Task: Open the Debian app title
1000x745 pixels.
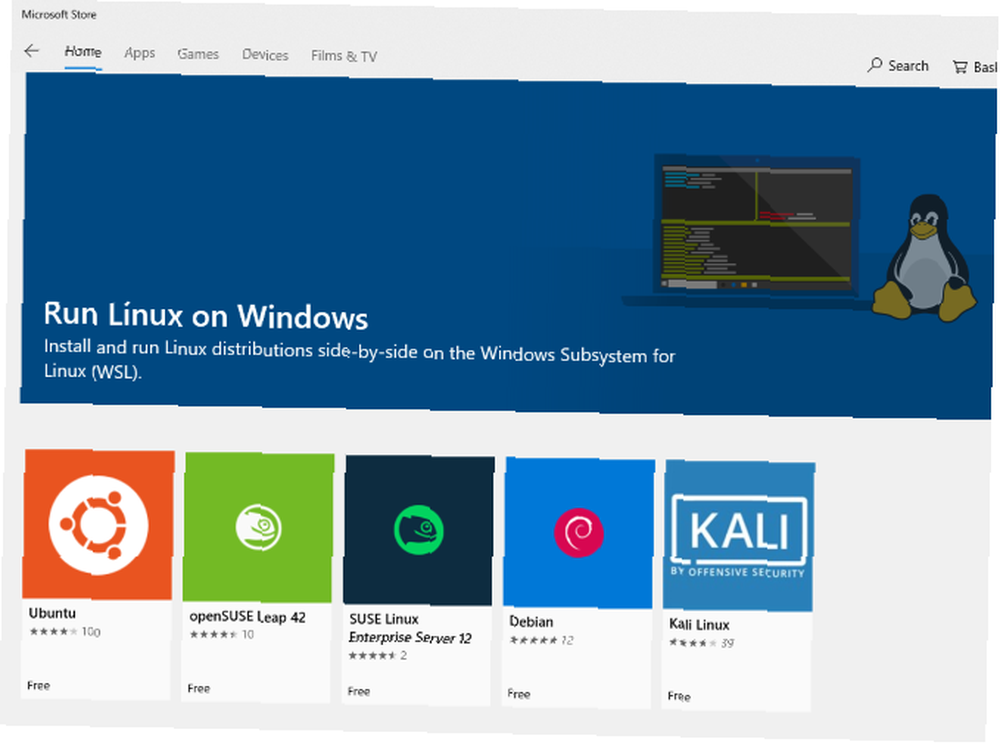Action: click(x=531, y=622)
